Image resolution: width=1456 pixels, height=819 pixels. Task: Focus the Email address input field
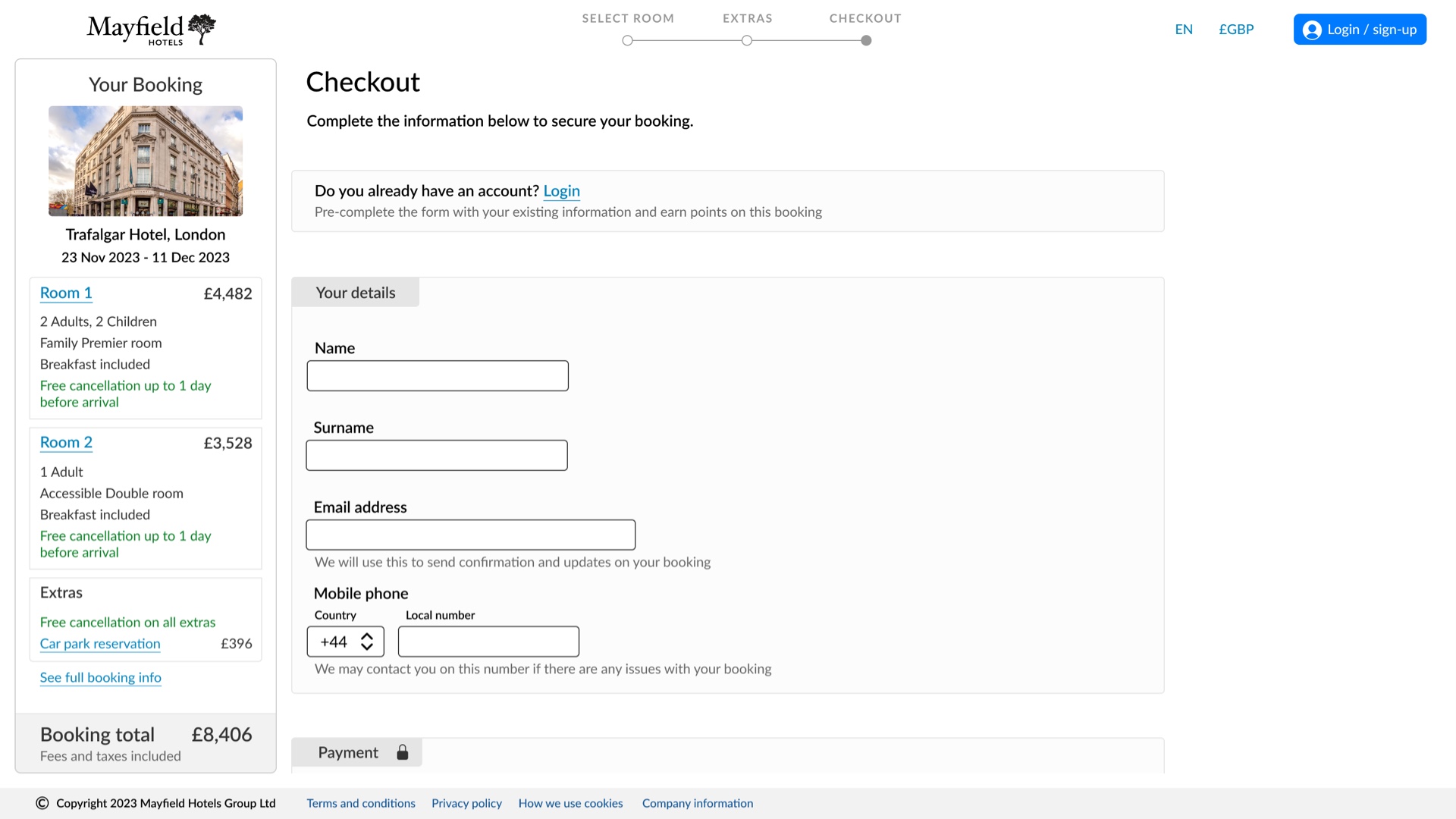pos(470,535)
